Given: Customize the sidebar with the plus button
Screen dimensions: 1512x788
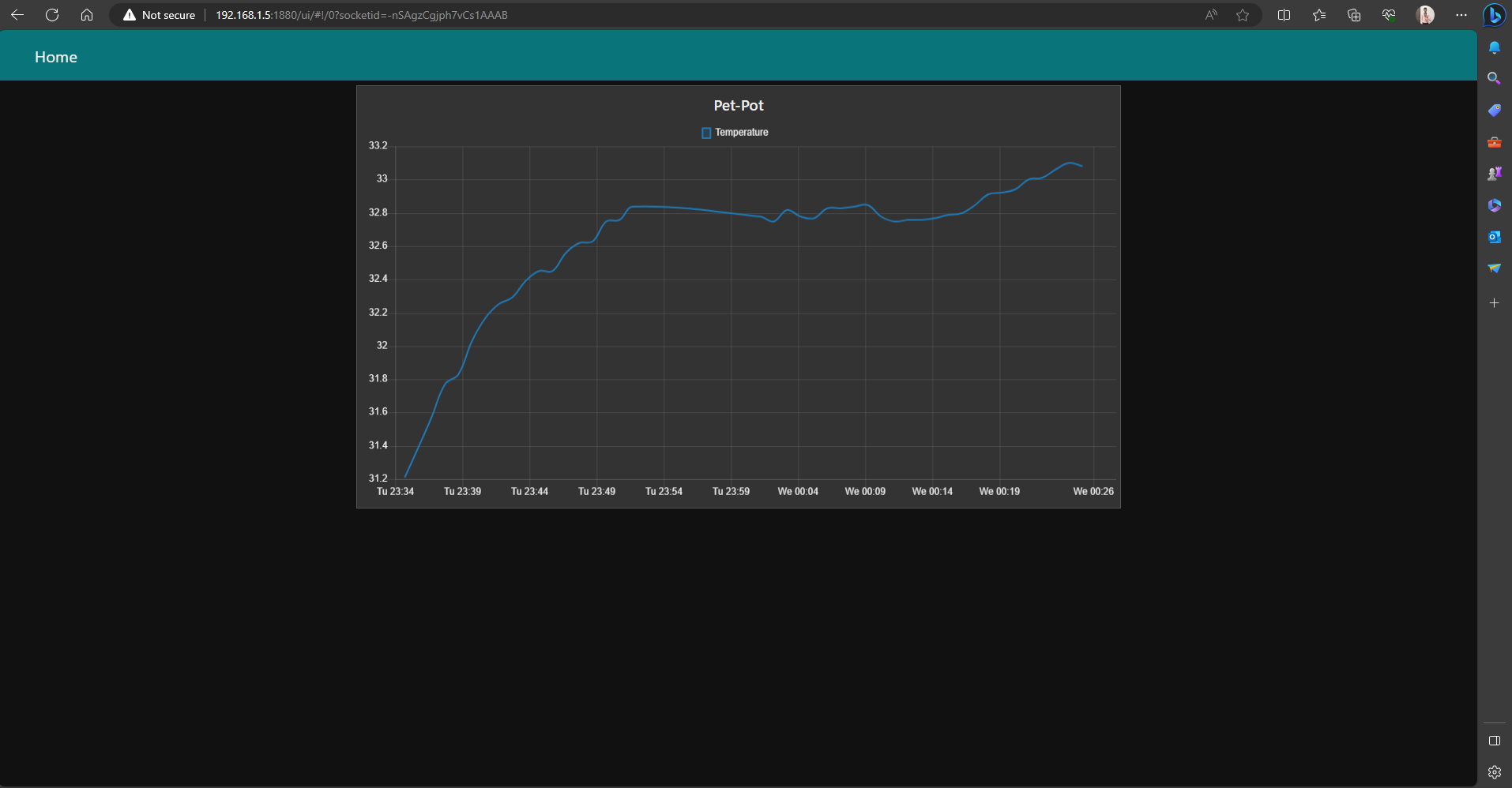Looking at the screenshot, I should pyautogui.click(x=1495, y=302).
